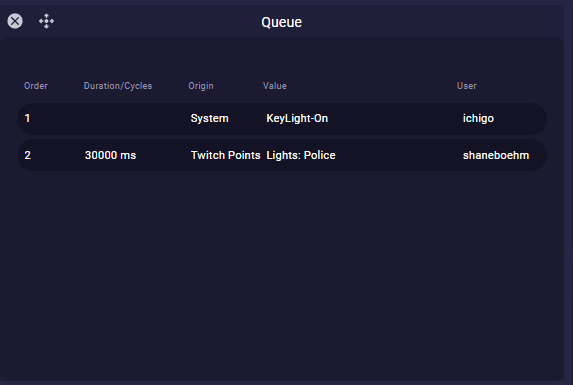Image resolution: width=573 pixels, height=385 pixels.
Task: Select order number 2 in the queue
Action: (x=28, y=155)
